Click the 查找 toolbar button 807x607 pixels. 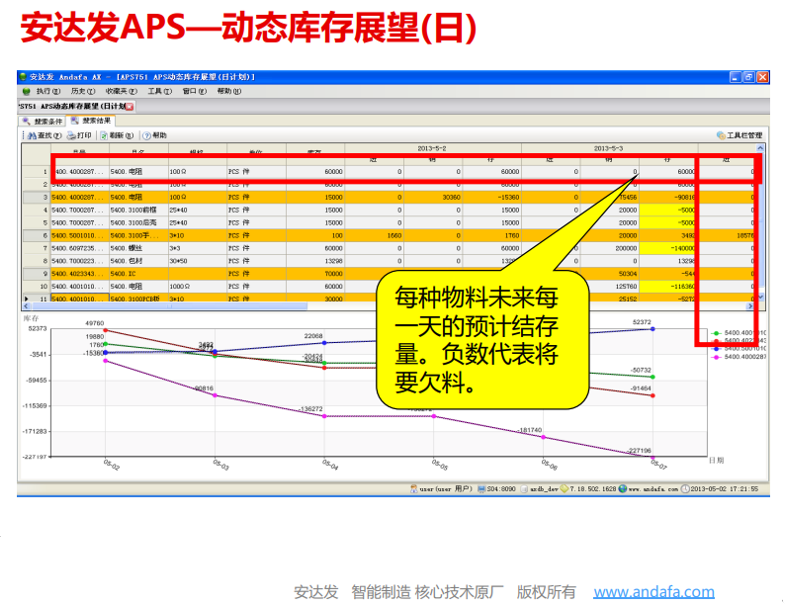pos(45,135)
